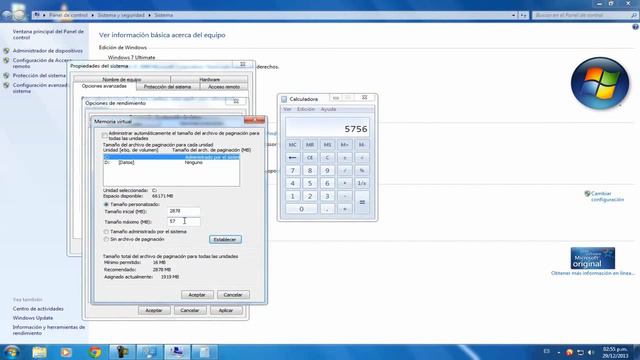Screen dimensions: 640x360
Task: Click Cambiar configuración link
Action: tap(607, 196)
